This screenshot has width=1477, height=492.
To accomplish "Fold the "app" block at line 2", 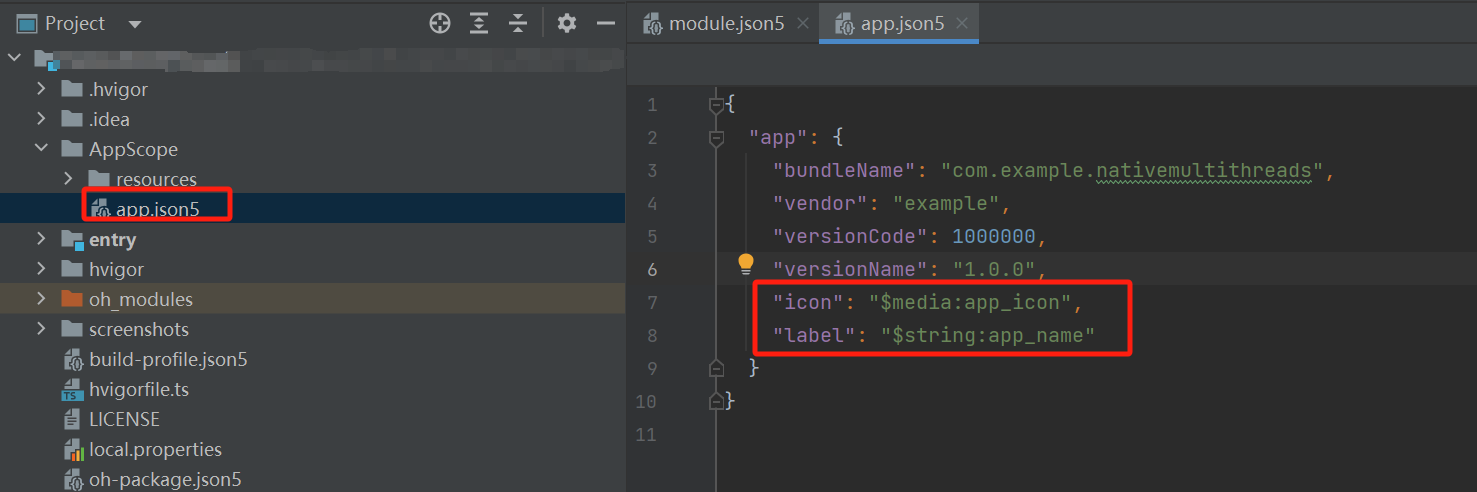I will (x=716, y=138).
